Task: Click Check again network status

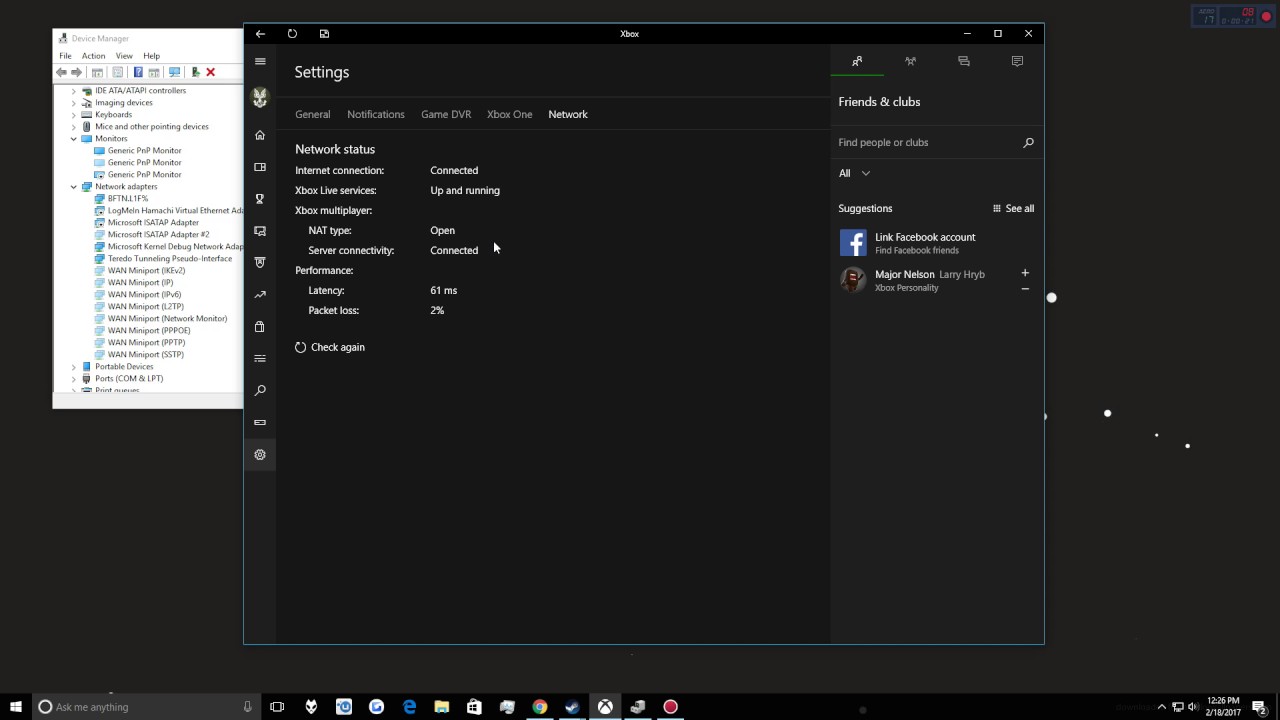Action: (330, 347)
